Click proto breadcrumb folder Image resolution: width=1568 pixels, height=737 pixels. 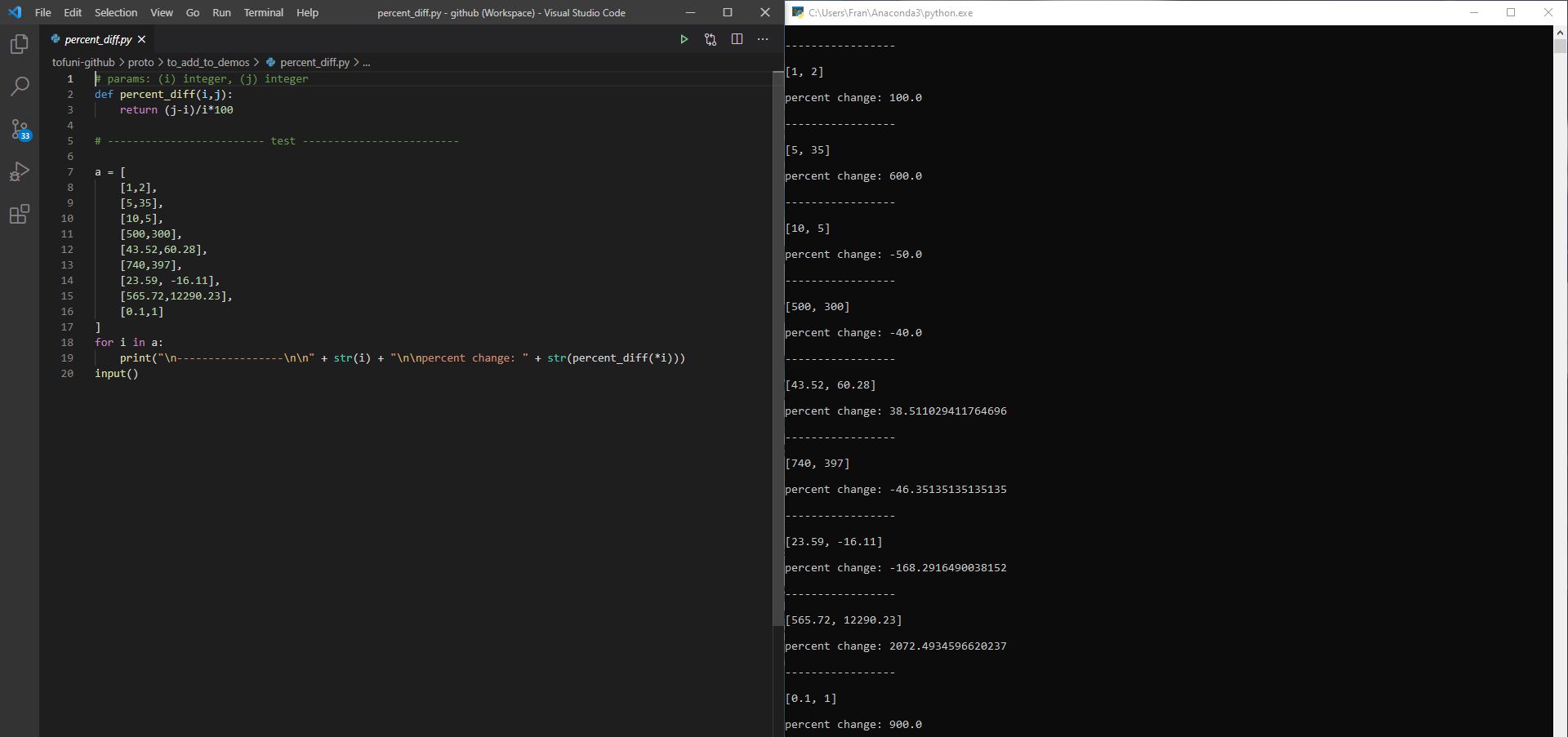140,62
